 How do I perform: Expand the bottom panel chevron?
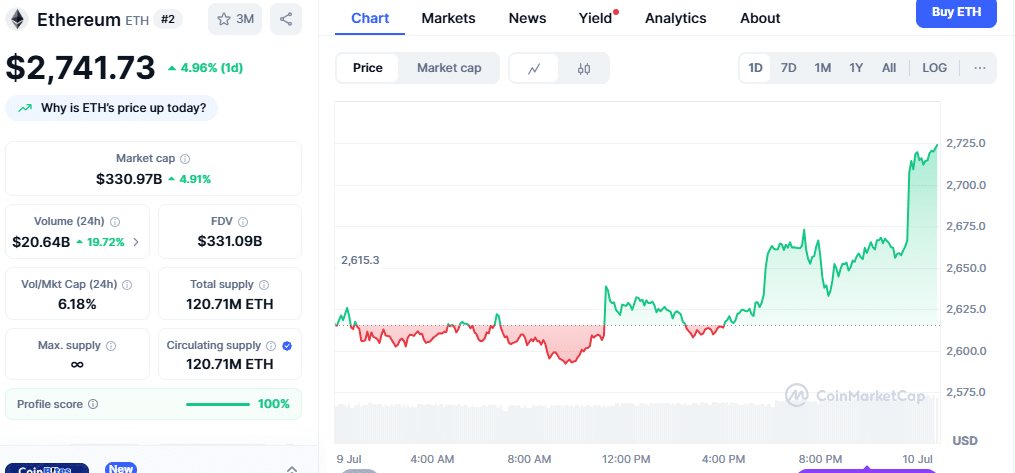(x=292, y=468)
